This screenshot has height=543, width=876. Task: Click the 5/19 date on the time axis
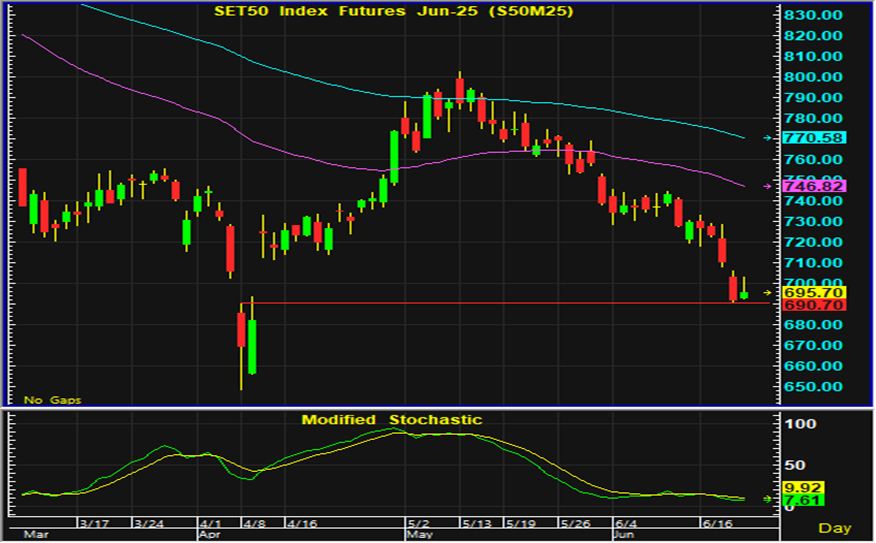point(520,524)
